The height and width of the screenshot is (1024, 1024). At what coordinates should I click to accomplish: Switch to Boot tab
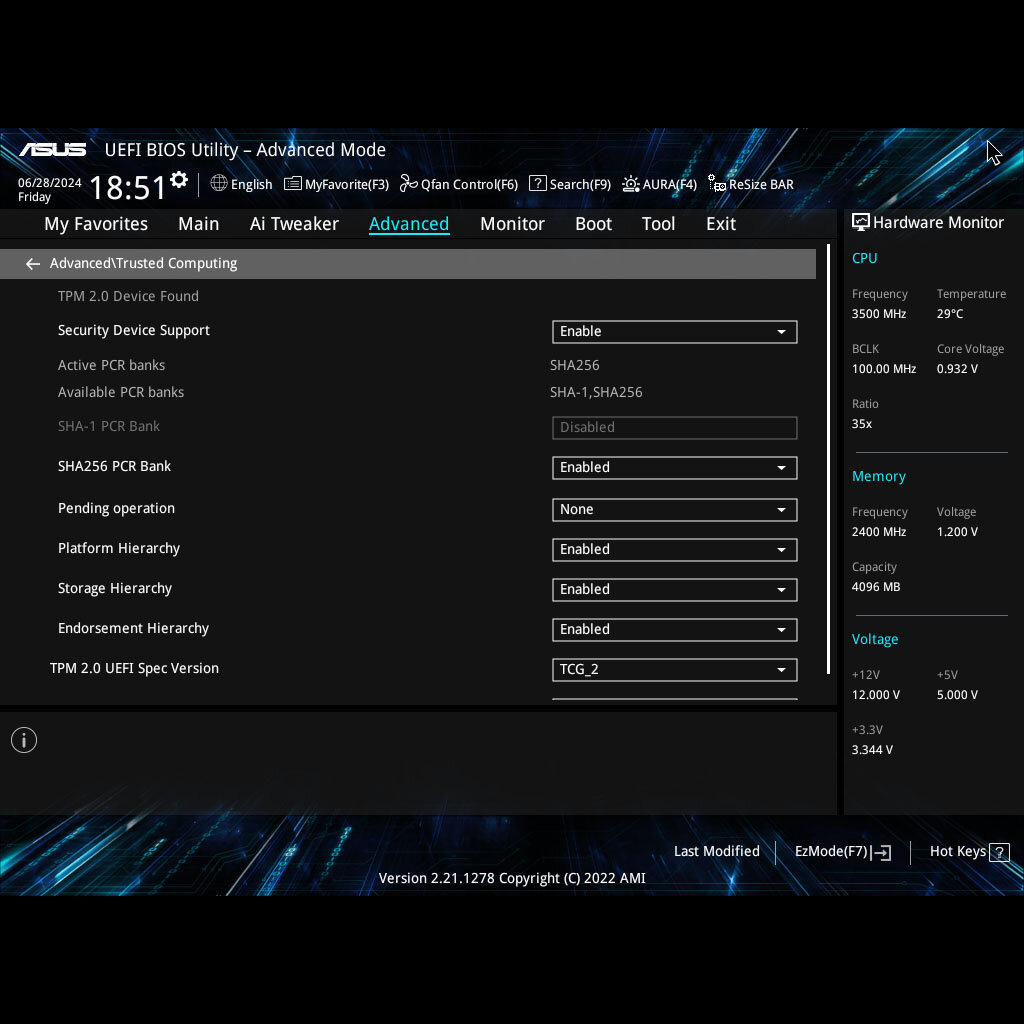[x=593, y=224]
